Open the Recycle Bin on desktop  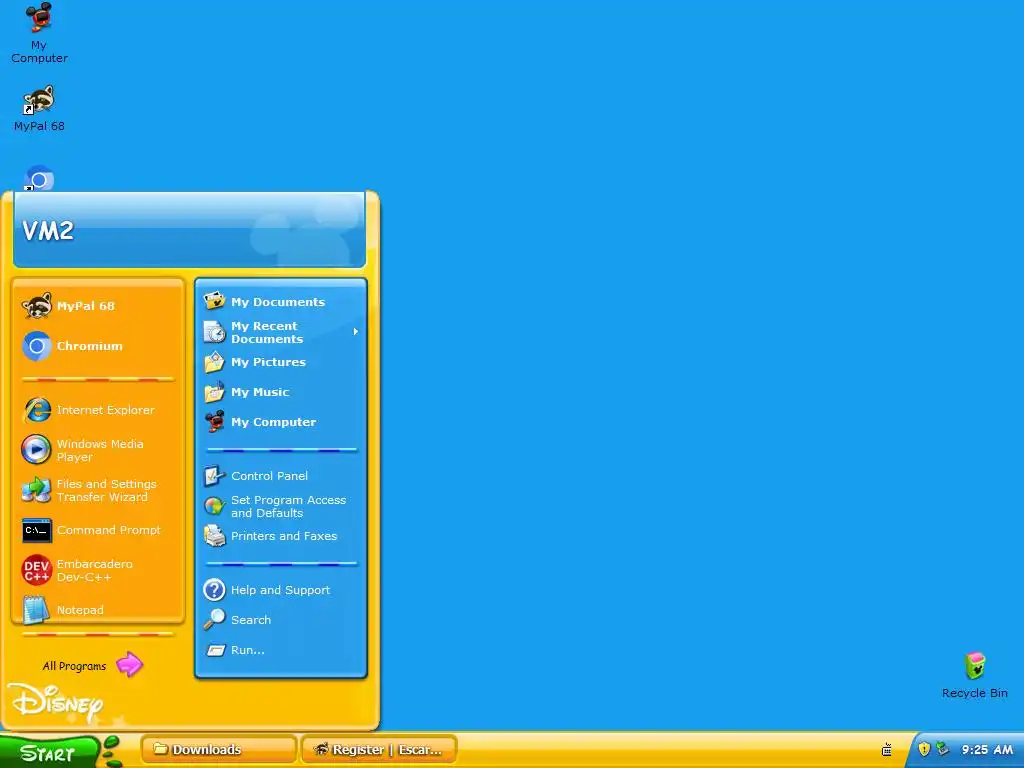tap(974, 675)
